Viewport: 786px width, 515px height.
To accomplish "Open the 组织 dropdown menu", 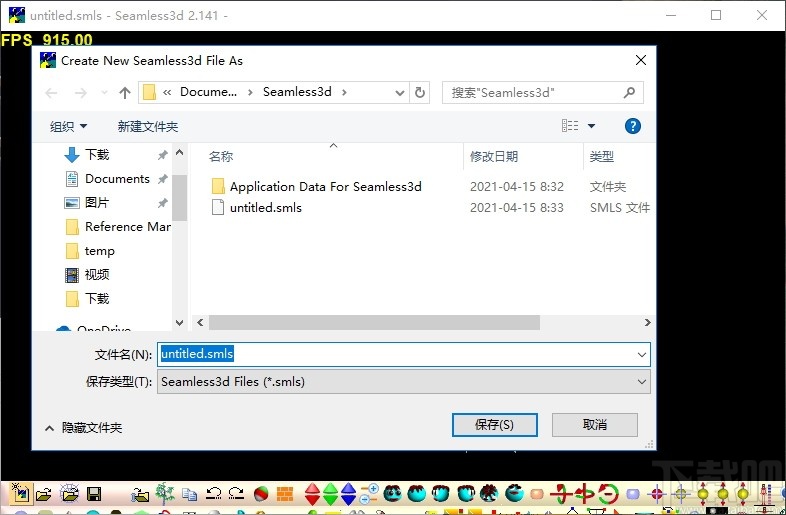I will pyautogui.click(x=68, y=126).
